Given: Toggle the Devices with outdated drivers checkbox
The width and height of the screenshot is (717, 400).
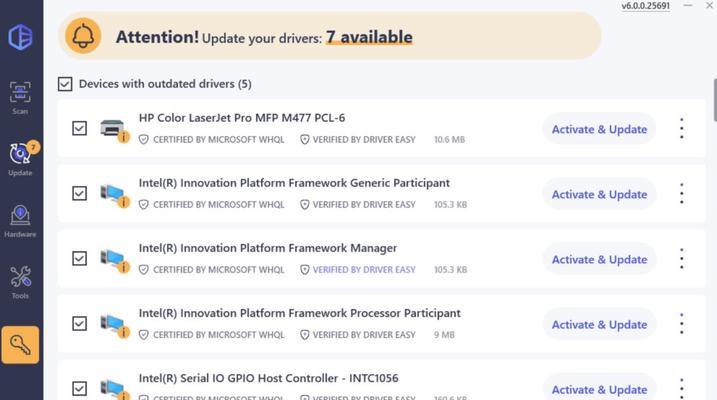Looking at the screenshot, I should tap(65, 84).
